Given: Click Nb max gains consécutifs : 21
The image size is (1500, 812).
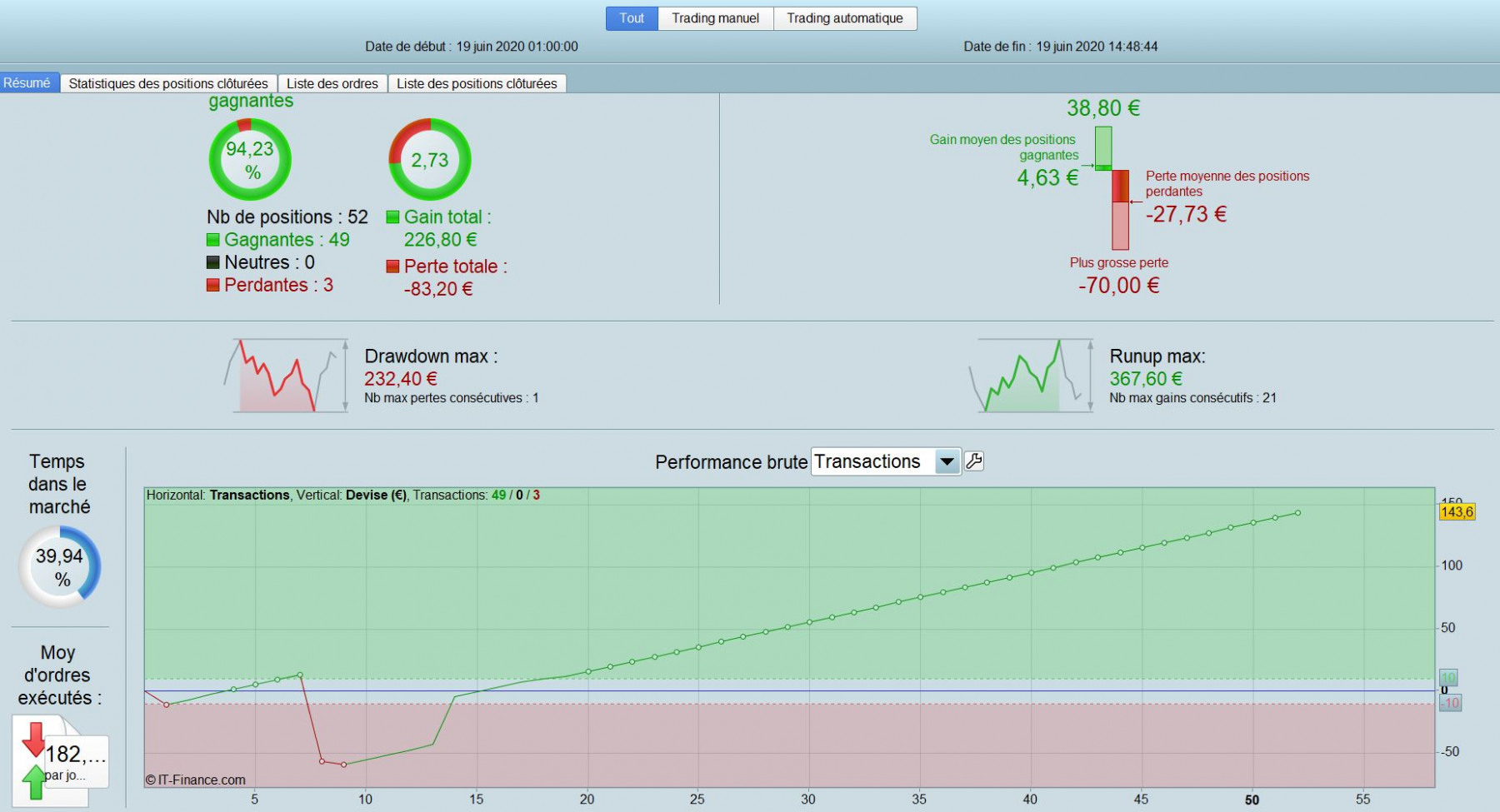Looking at the screenshot, I should (x=1192, y=398).
